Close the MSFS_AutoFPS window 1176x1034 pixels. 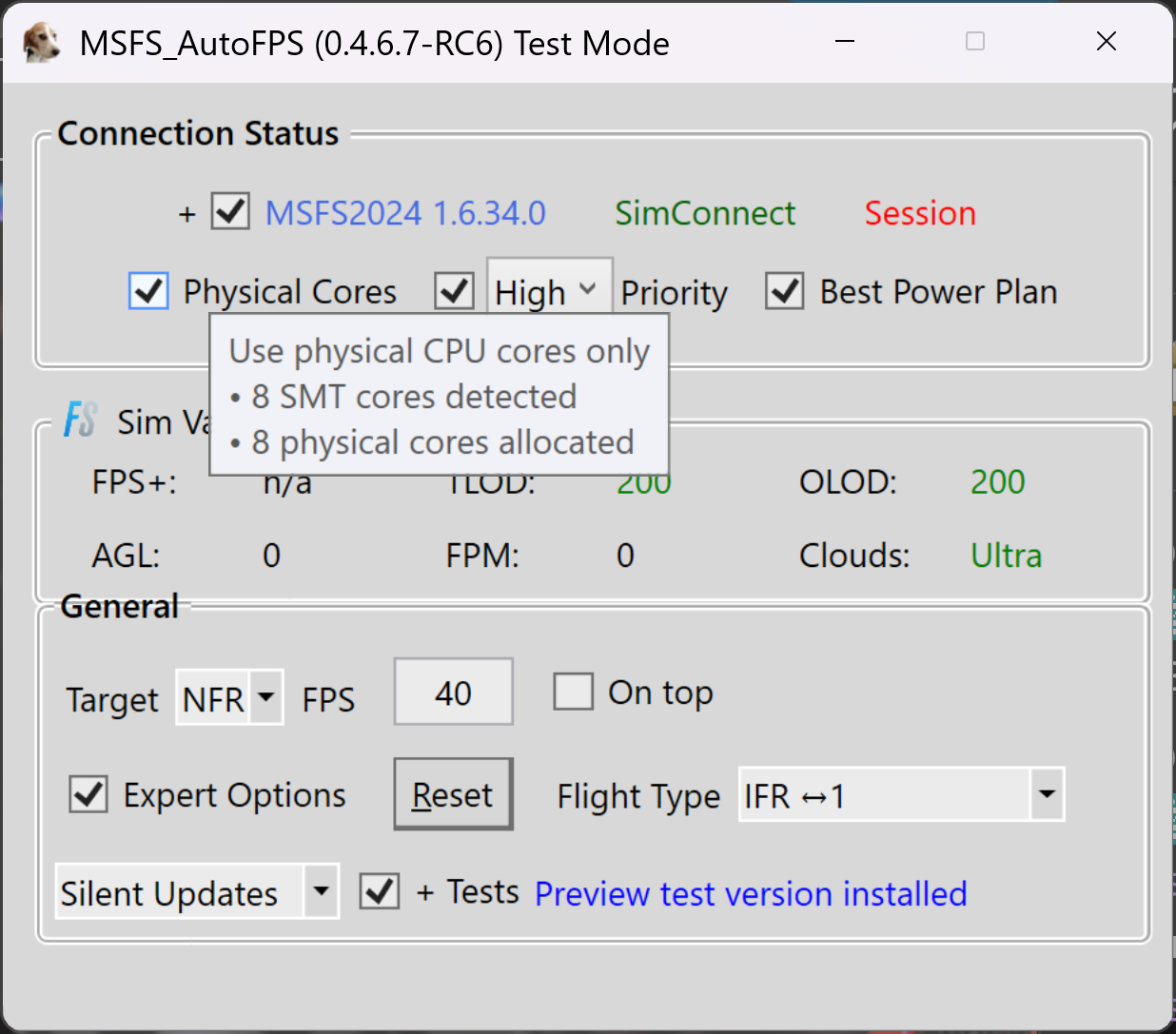[x=1106, y=42]
